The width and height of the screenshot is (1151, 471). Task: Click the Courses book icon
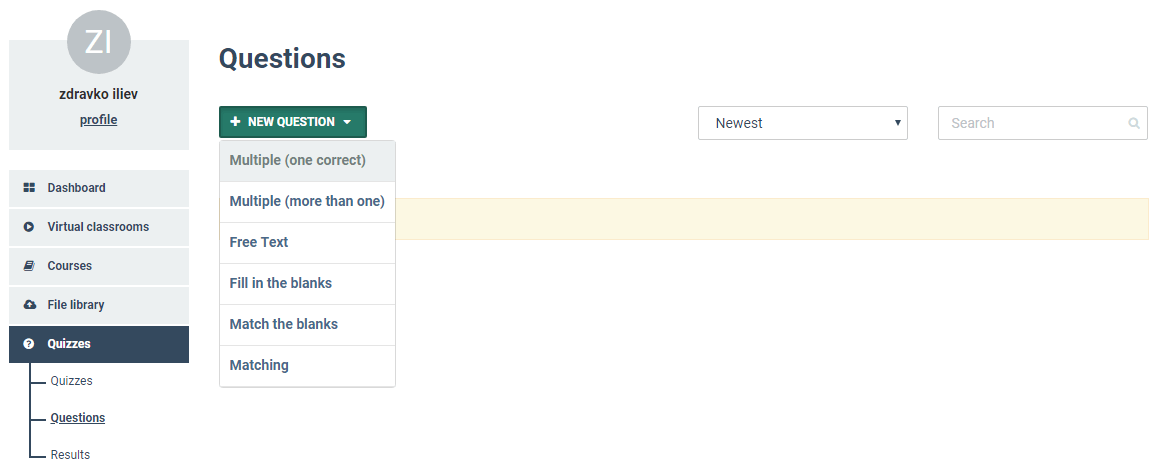(x=29, y=266)
